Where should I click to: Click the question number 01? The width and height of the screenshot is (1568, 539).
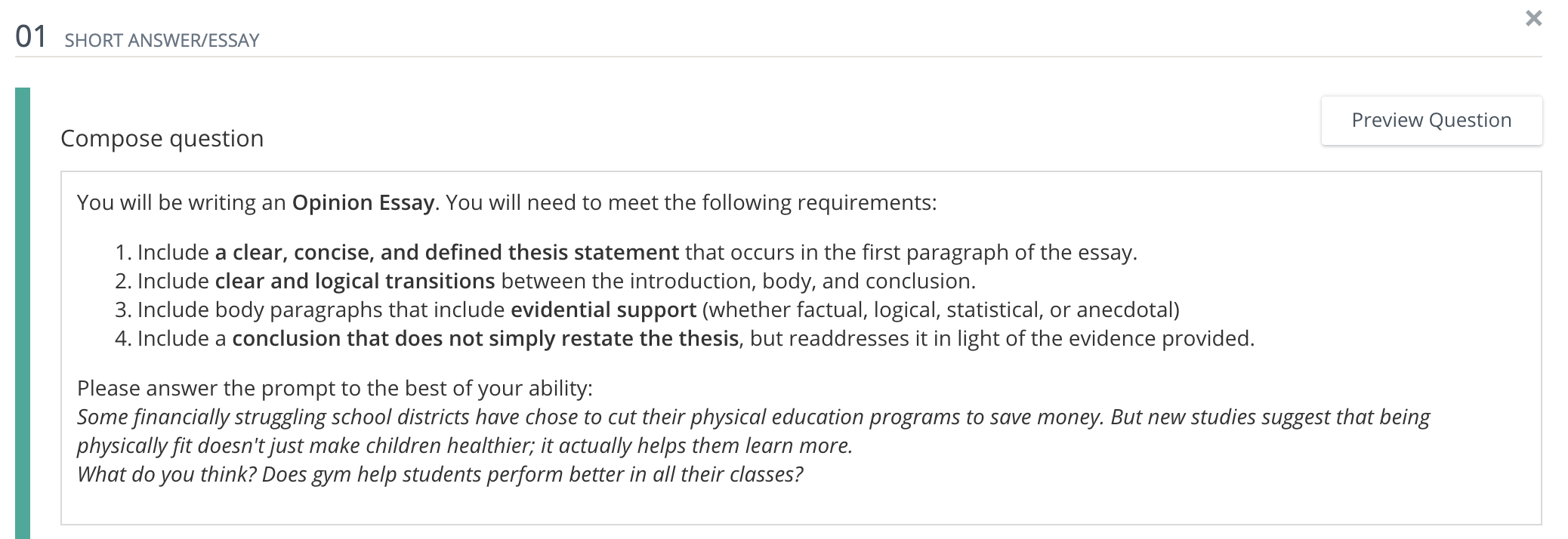tap(31, 37)
